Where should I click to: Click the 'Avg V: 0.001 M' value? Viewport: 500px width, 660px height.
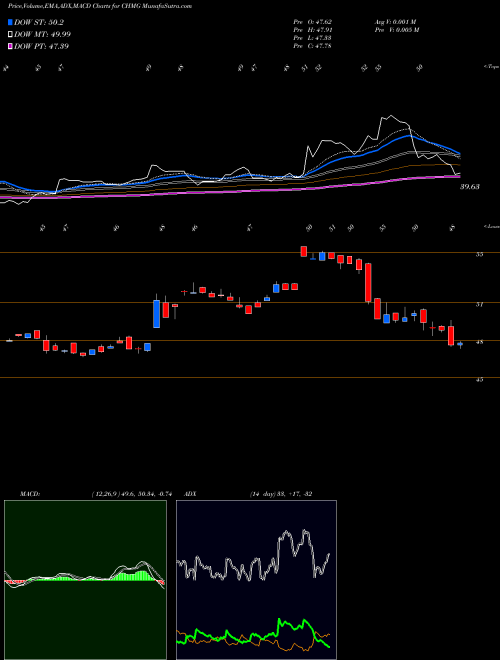click(x=396, y=22)
